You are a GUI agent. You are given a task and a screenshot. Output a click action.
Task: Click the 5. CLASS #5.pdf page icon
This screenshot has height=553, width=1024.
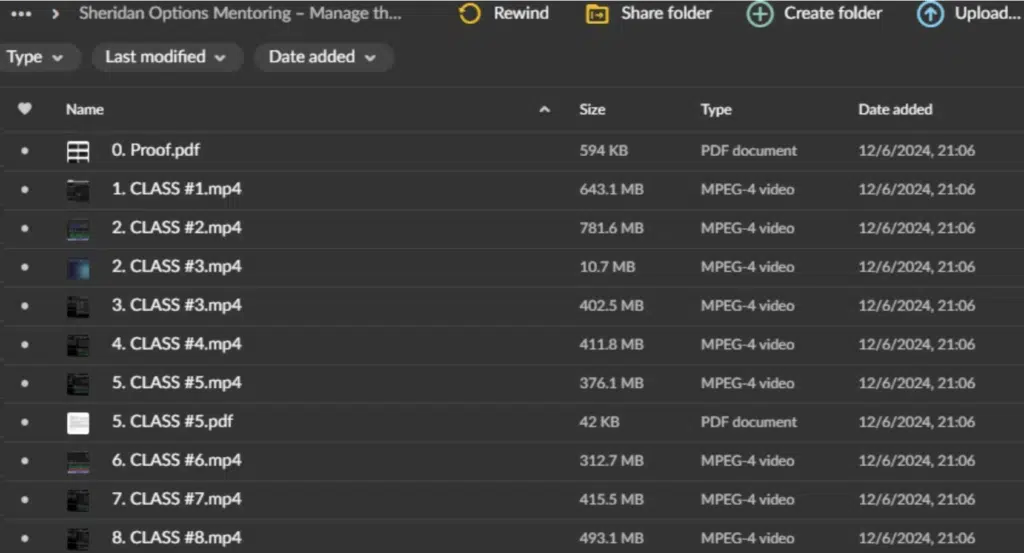78,423
